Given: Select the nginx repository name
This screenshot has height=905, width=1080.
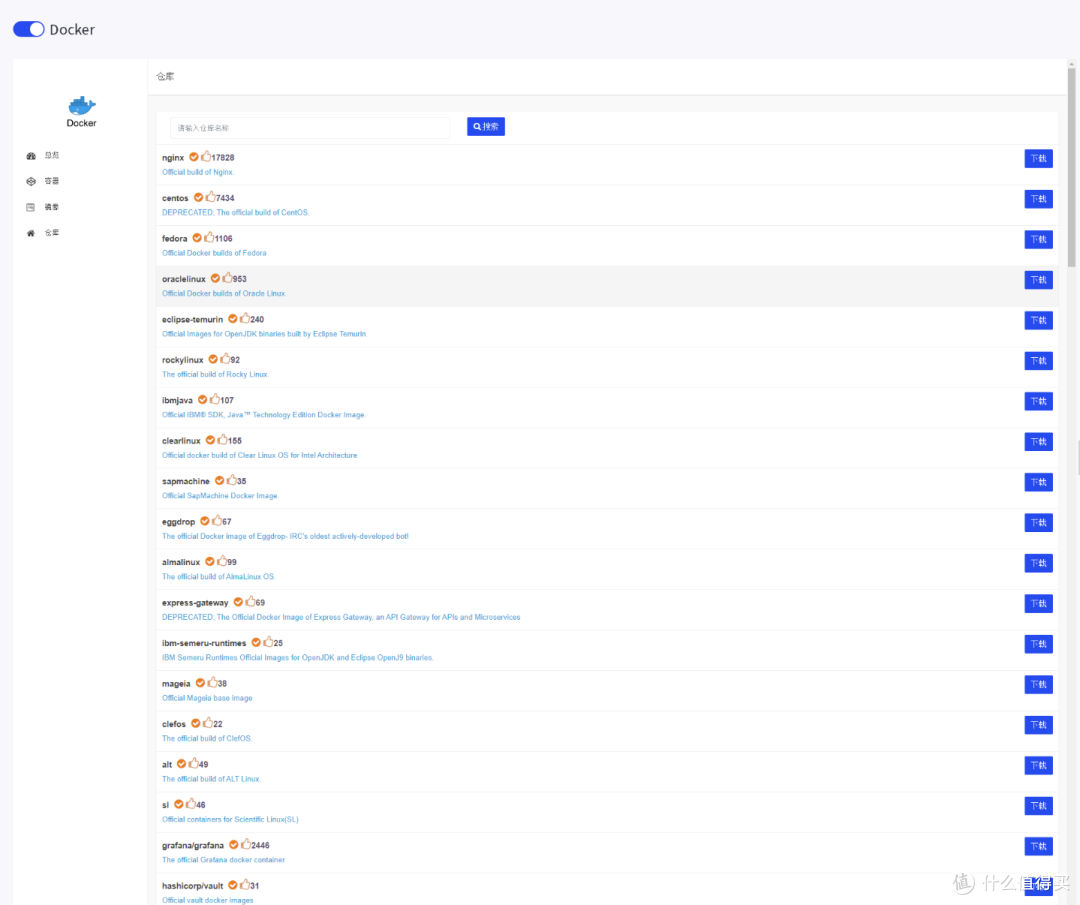Looking at the screenshot, I should [173, 158].
